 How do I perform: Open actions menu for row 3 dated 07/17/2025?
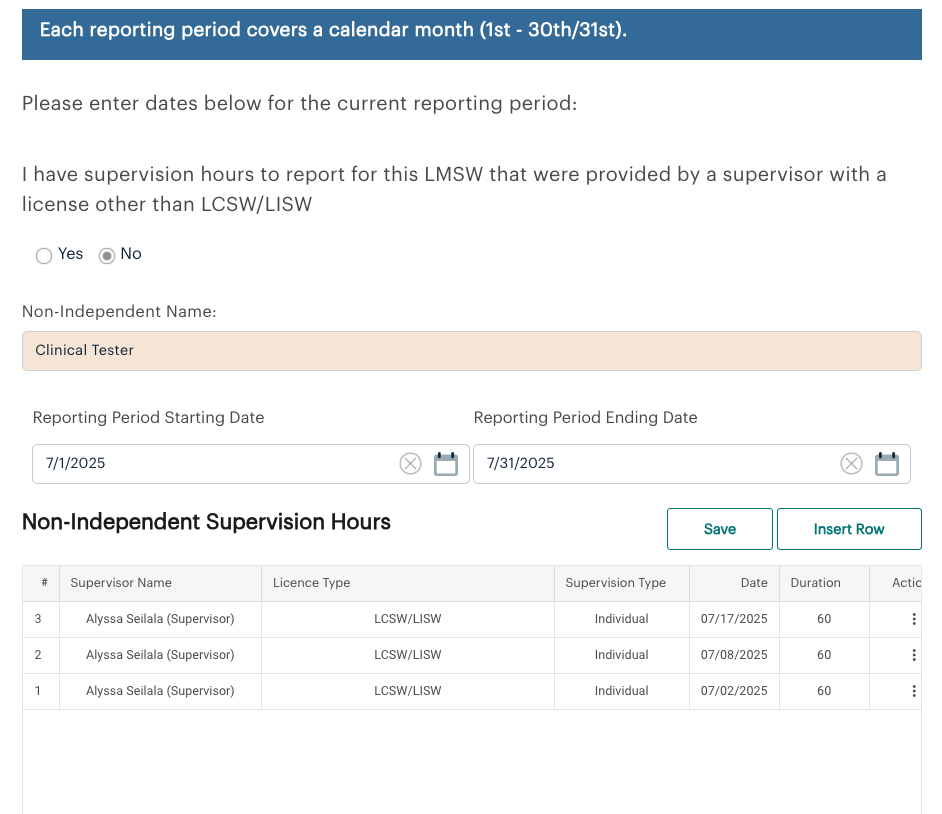tap(914, 619)
